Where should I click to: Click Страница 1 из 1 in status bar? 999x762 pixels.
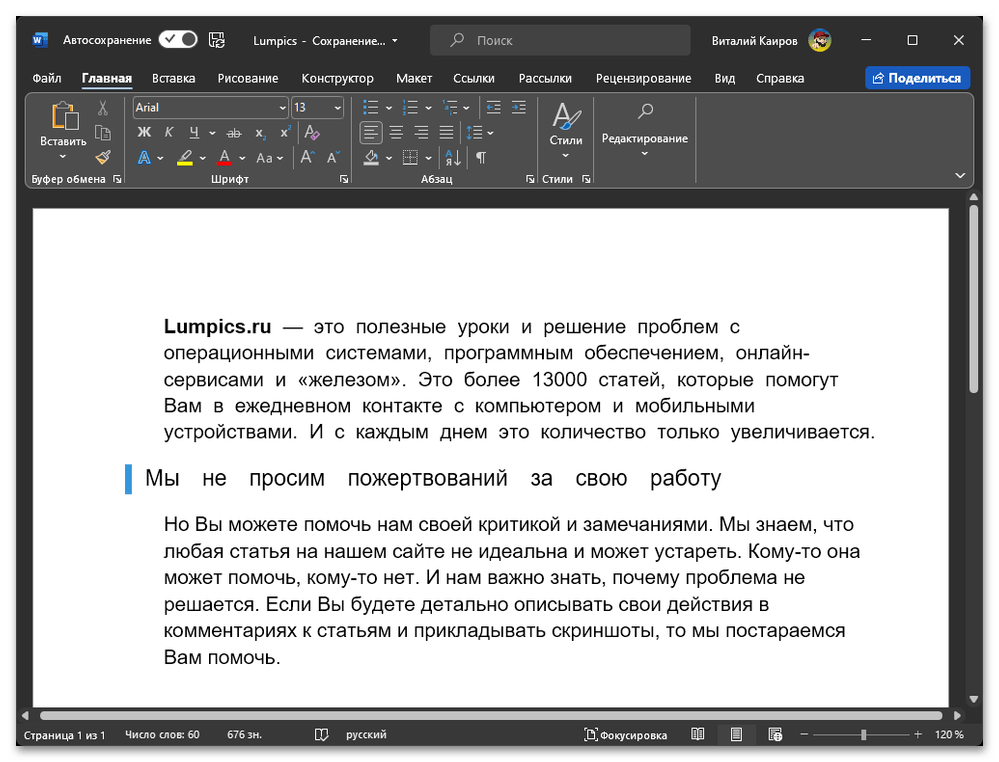click(x=64, y=735)
